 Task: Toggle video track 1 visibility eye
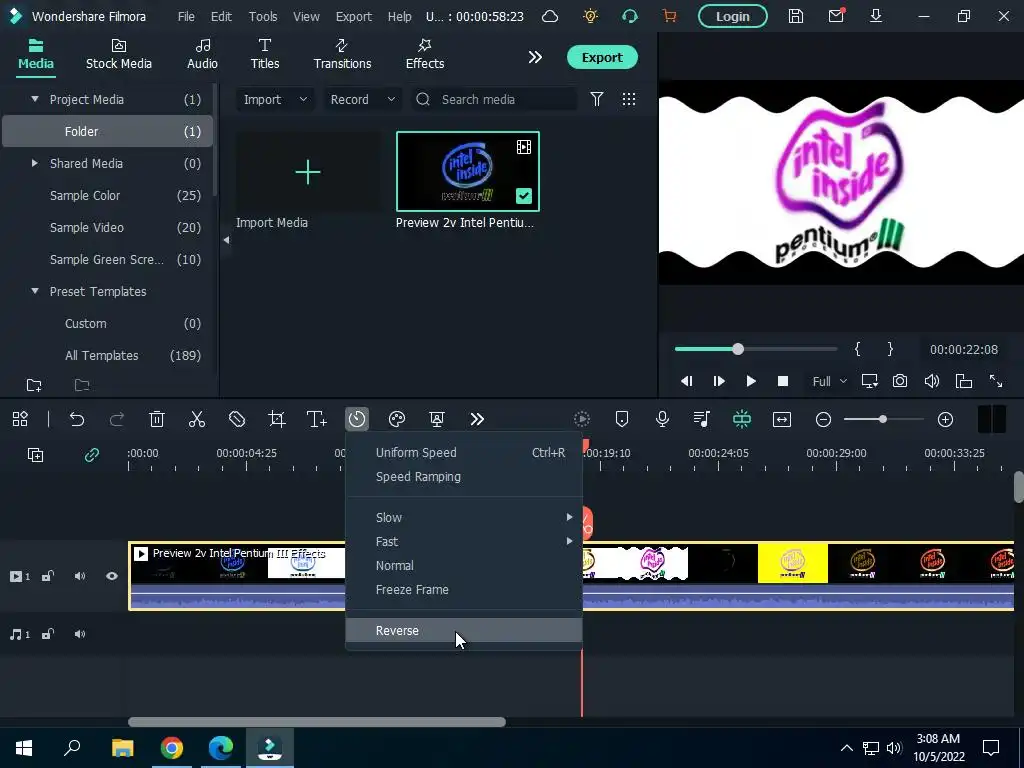pos(112,576)
